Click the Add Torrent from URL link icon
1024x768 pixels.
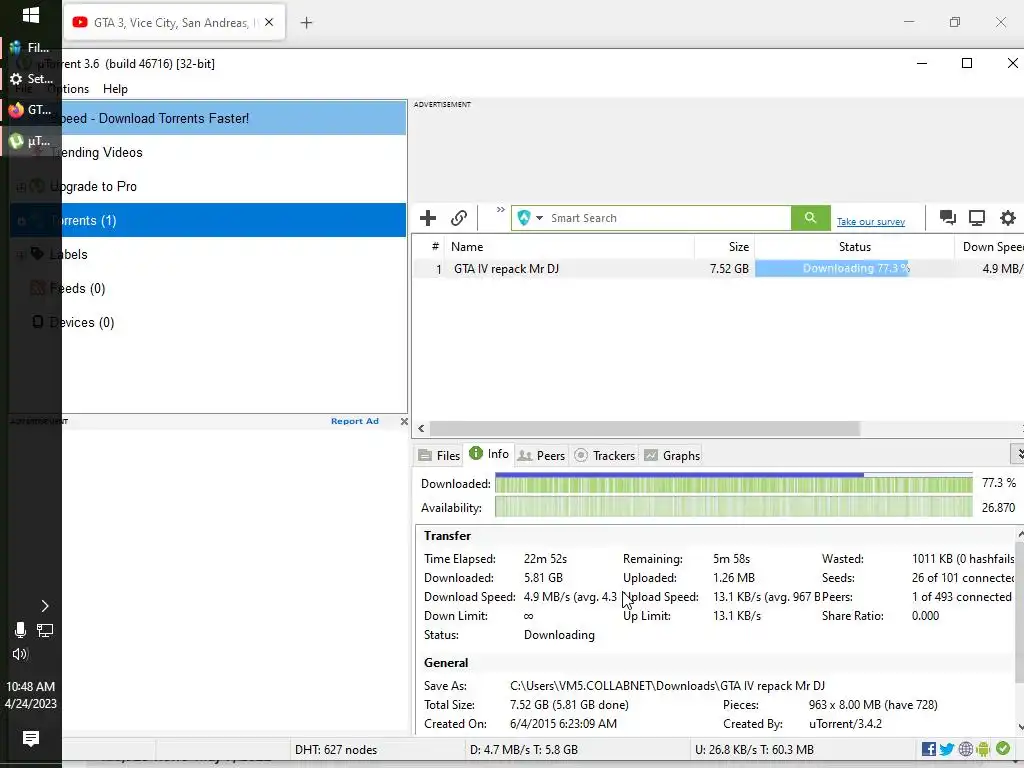point(459,218)
